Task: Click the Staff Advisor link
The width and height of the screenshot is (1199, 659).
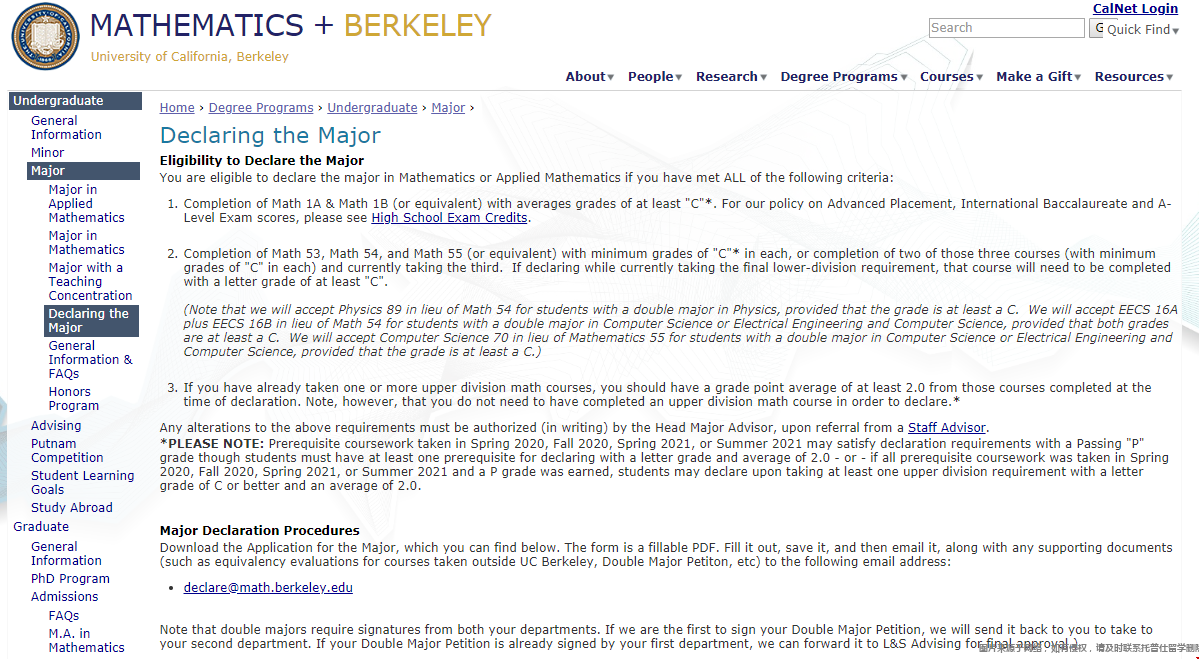Action: pos(946,428)
